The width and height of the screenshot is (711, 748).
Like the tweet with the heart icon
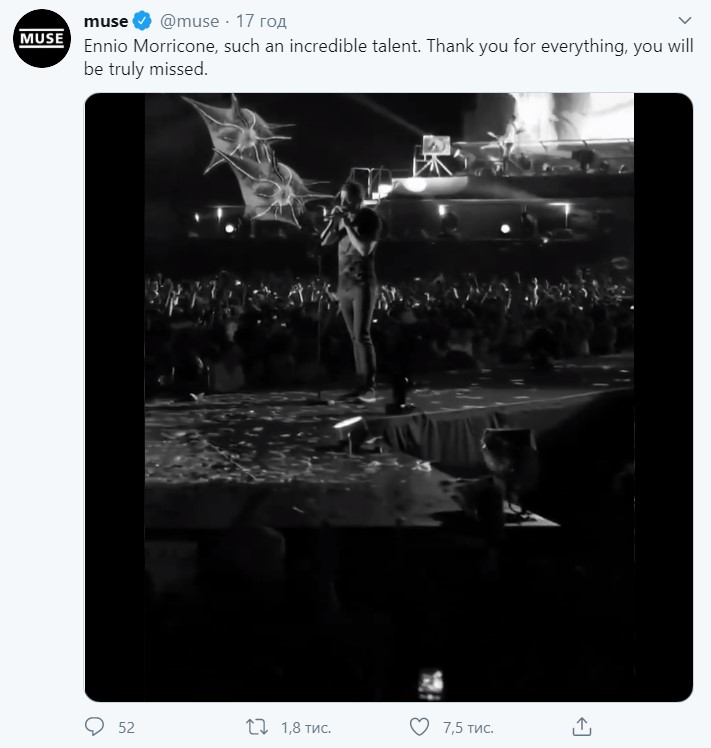421,727
